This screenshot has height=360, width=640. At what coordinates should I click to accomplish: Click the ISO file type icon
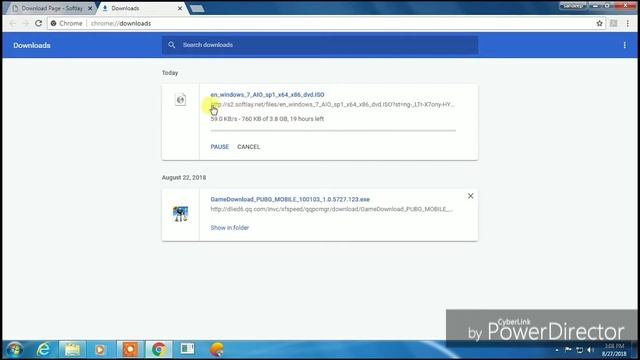(180, 100)
